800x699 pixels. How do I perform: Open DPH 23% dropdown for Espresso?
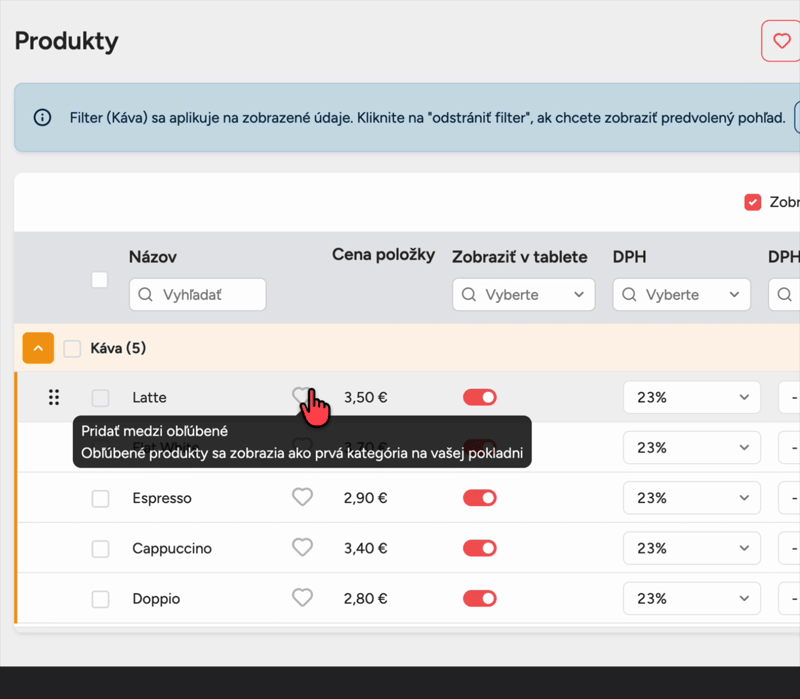point(692,498)
